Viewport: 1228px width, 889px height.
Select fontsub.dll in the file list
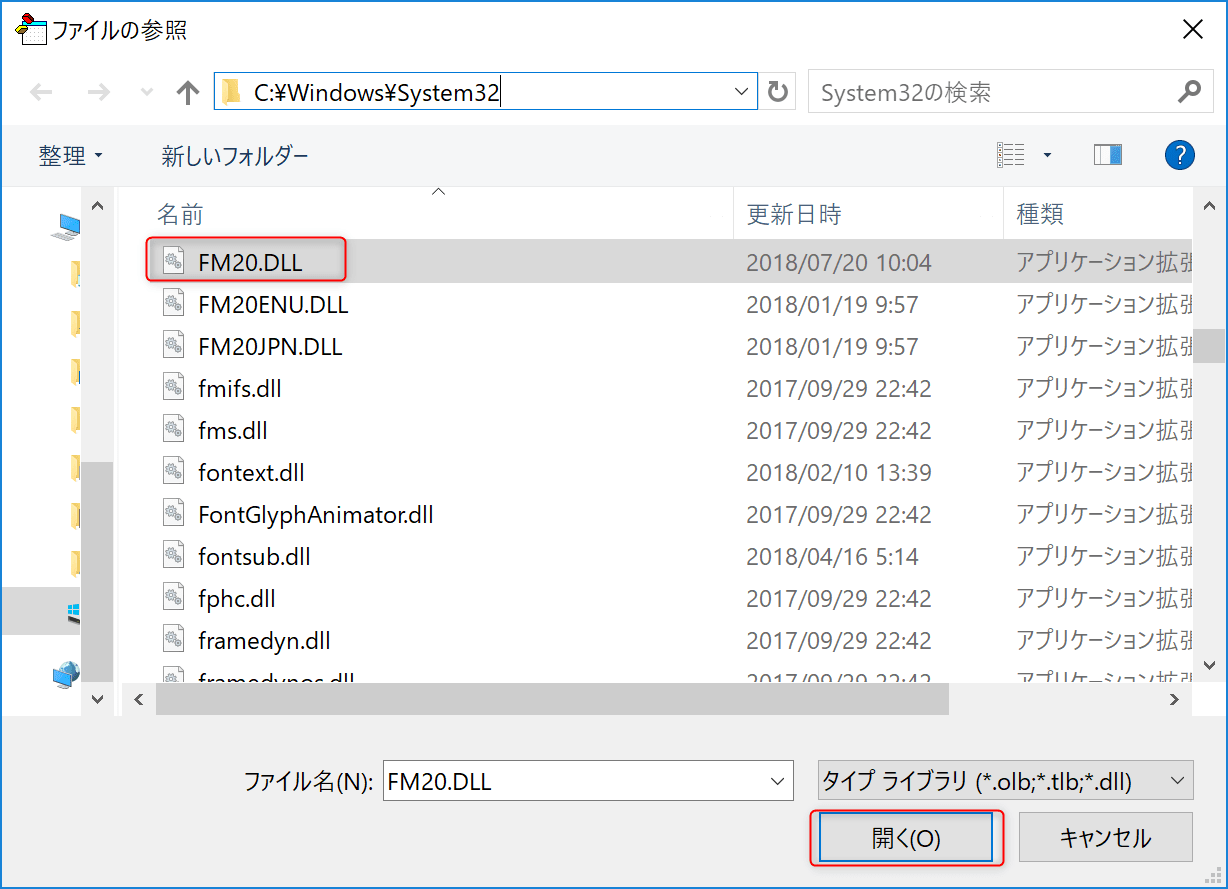click(254, 556)
